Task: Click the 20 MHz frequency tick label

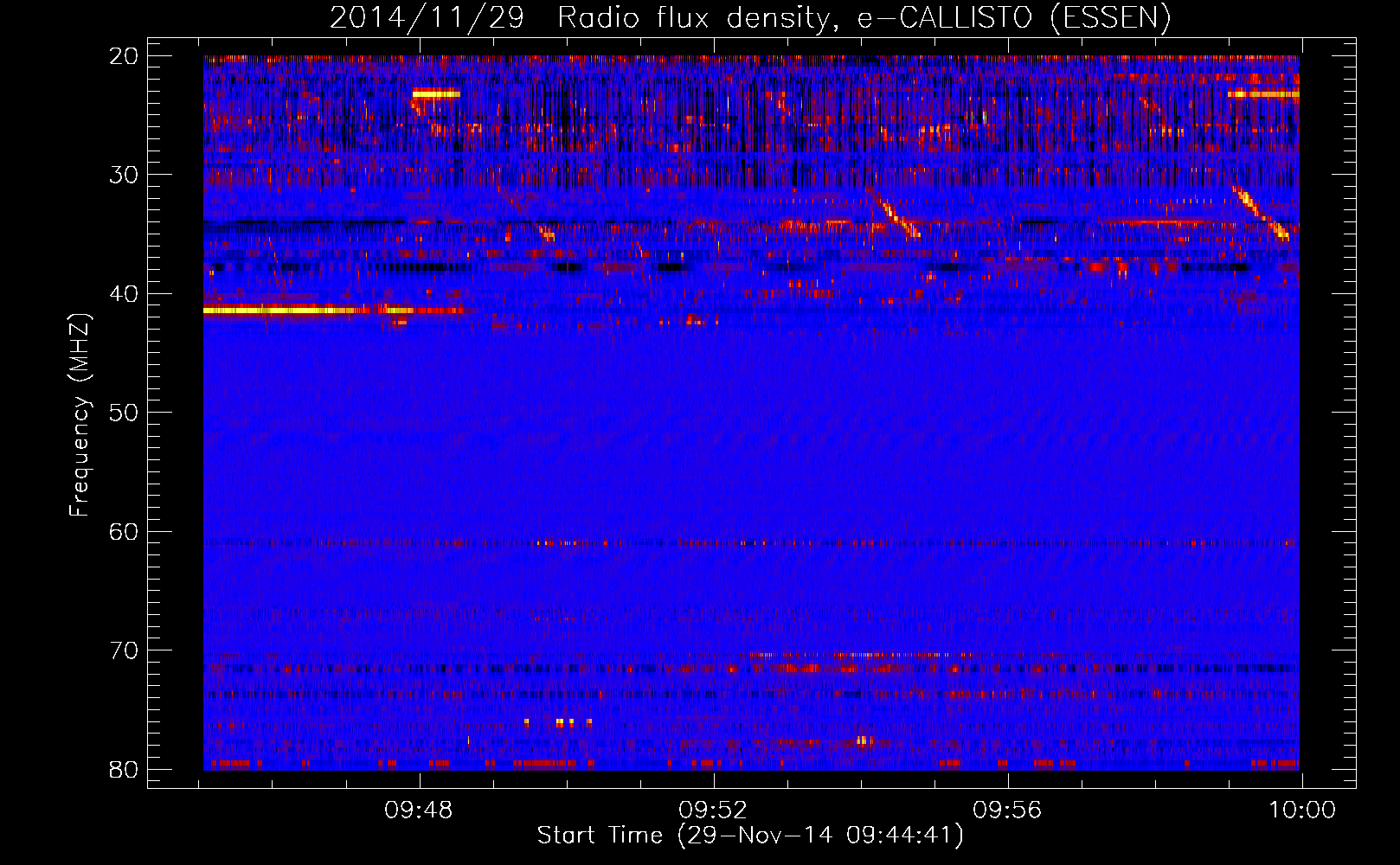Action: [124, 56]
